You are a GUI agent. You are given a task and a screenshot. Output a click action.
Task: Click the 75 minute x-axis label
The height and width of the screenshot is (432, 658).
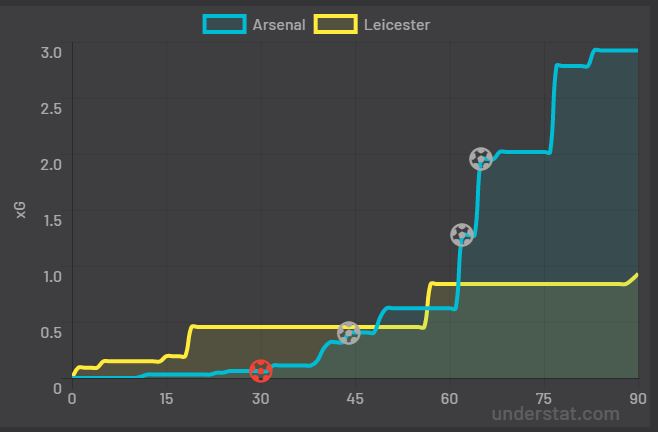pos(543,398)
